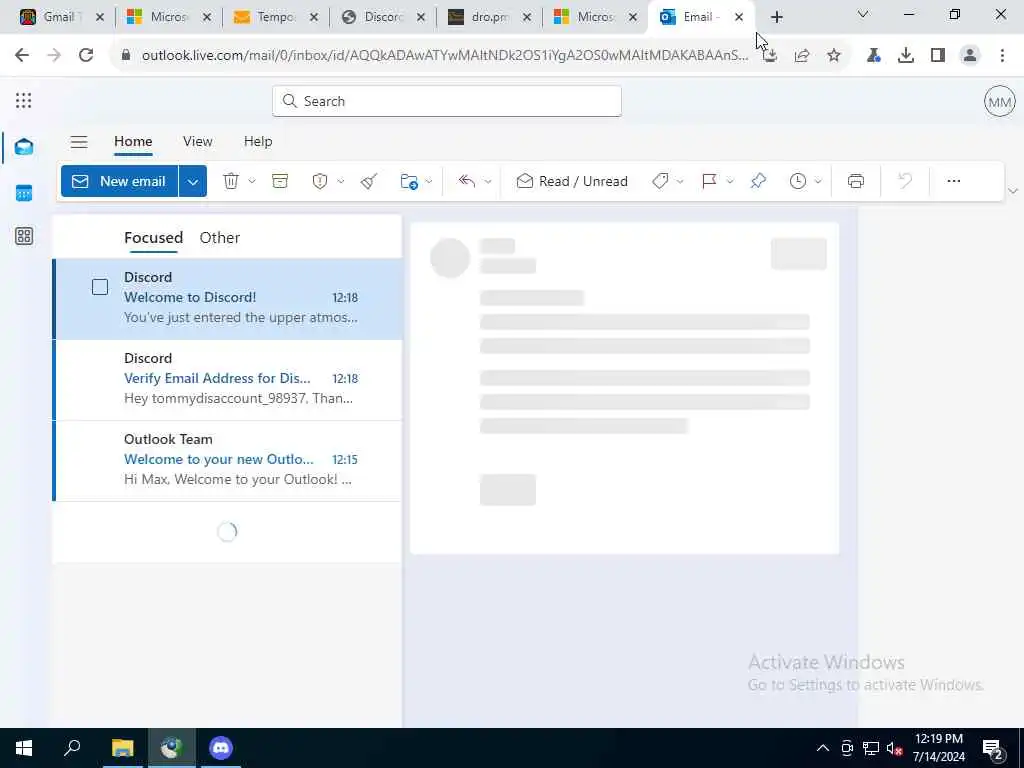
Task: Open the Calendar module in the sidebar
Action: (x=24, y=193)
